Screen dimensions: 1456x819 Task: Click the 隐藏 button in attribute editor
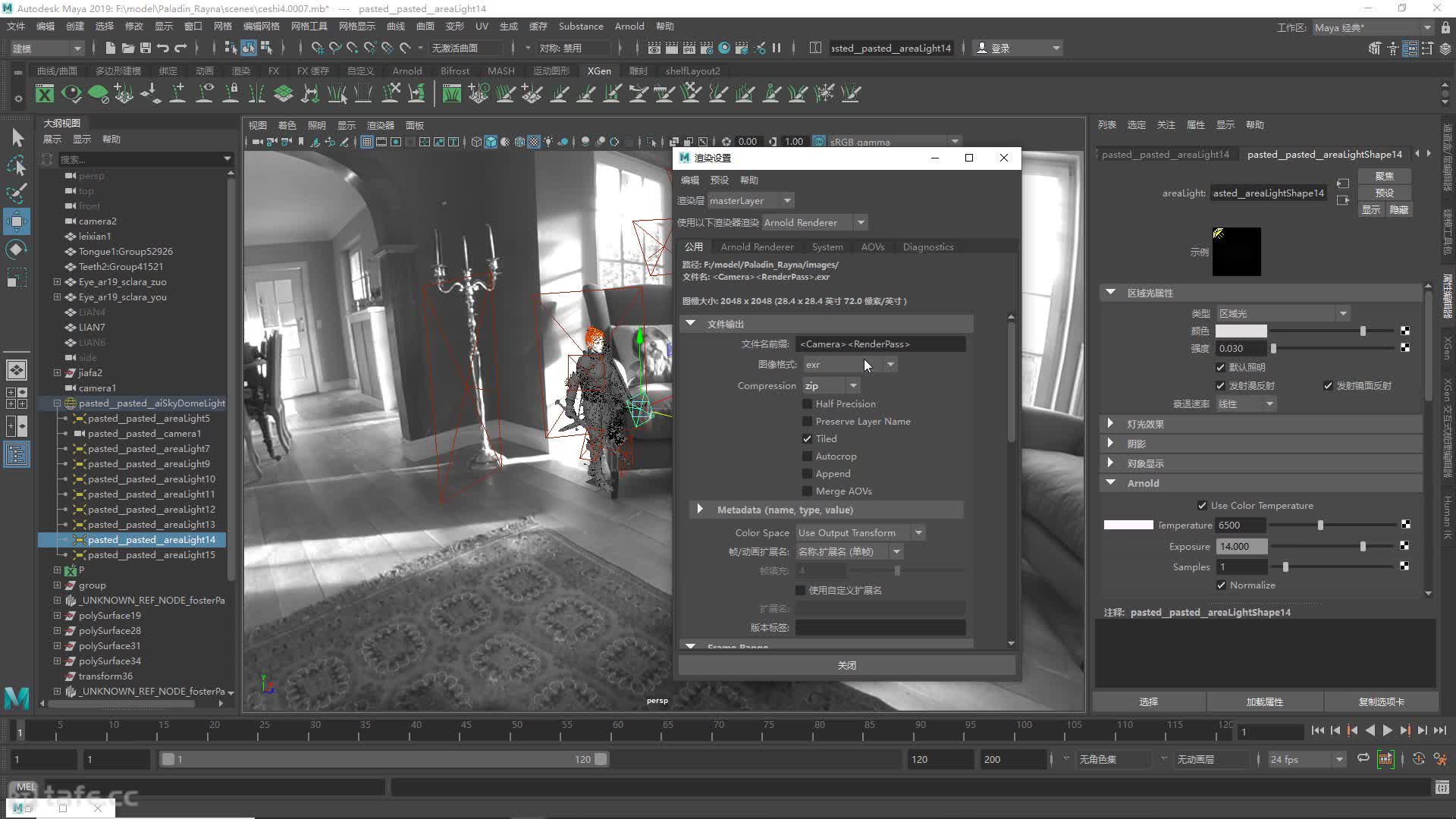(x=1398, y=210)
